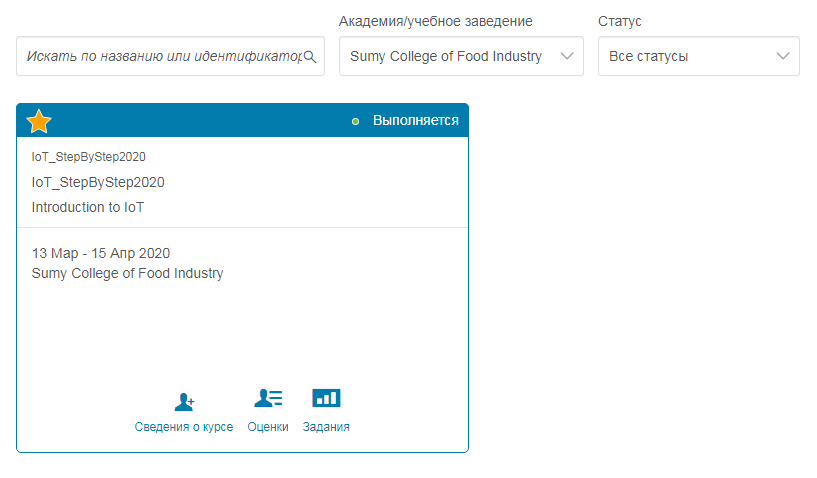Screen dimensions: 817x478
Task: Click Sumy College of Food Industry in card
Action: coord(127,273)
